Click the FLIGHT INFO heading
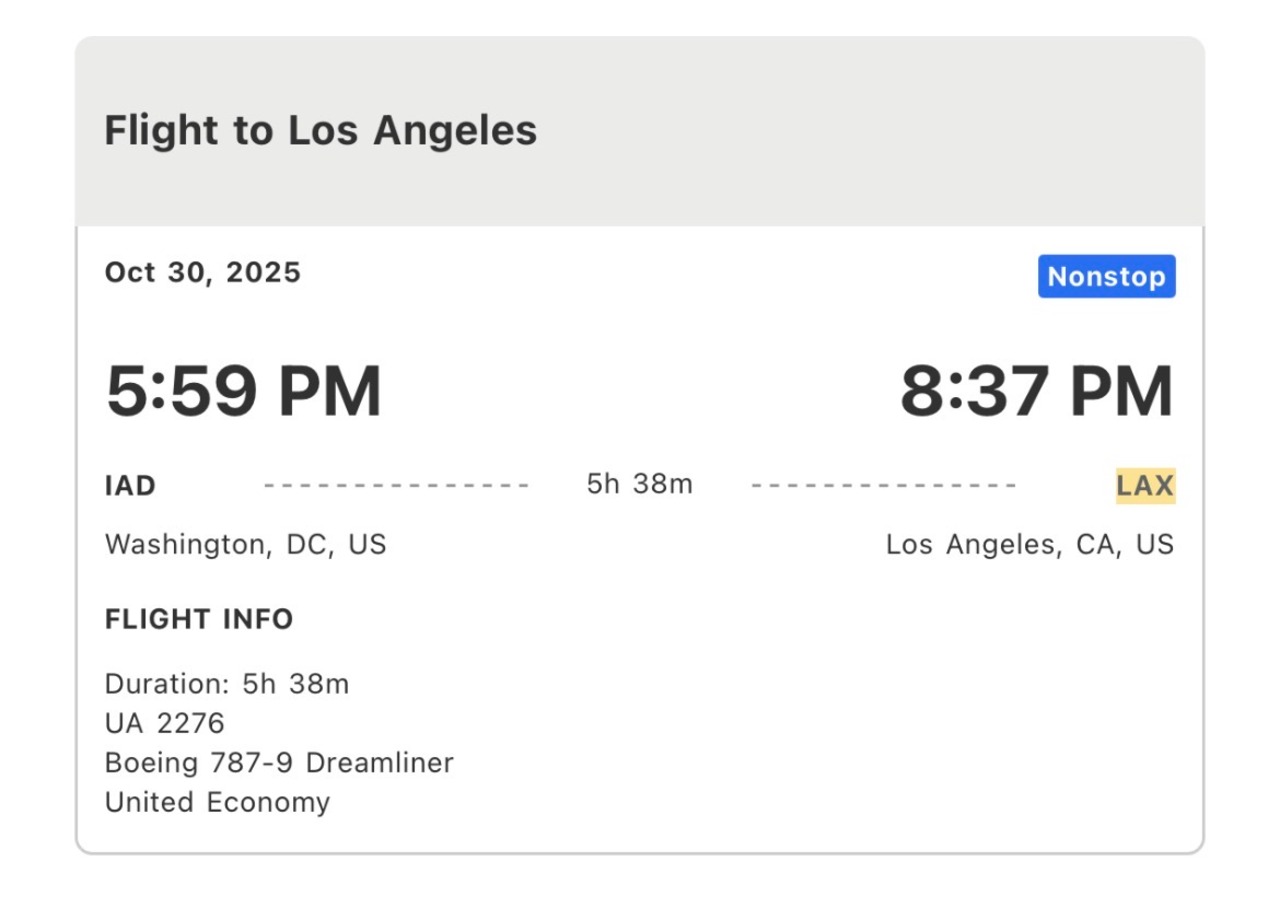 pos(199,620)
